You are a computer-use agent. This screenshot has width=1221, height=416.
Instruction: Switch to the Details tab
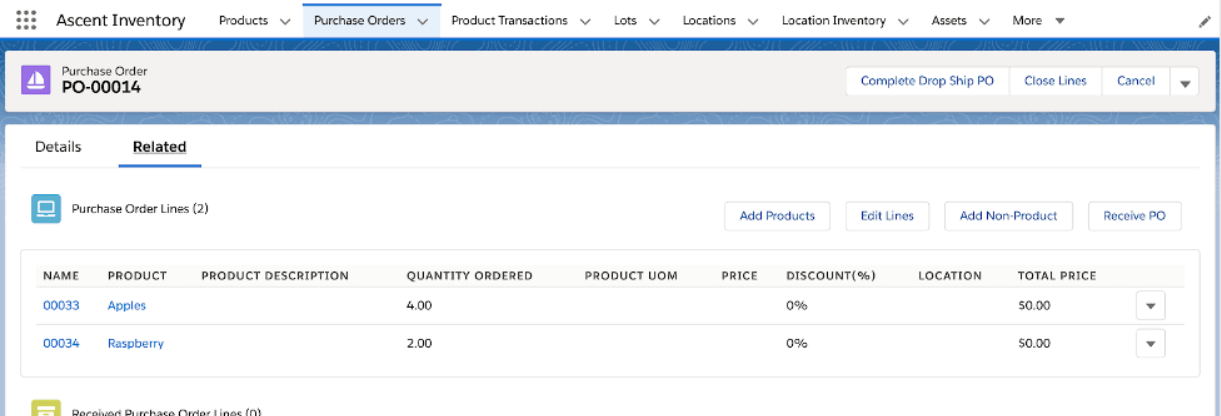coord(58,147)
